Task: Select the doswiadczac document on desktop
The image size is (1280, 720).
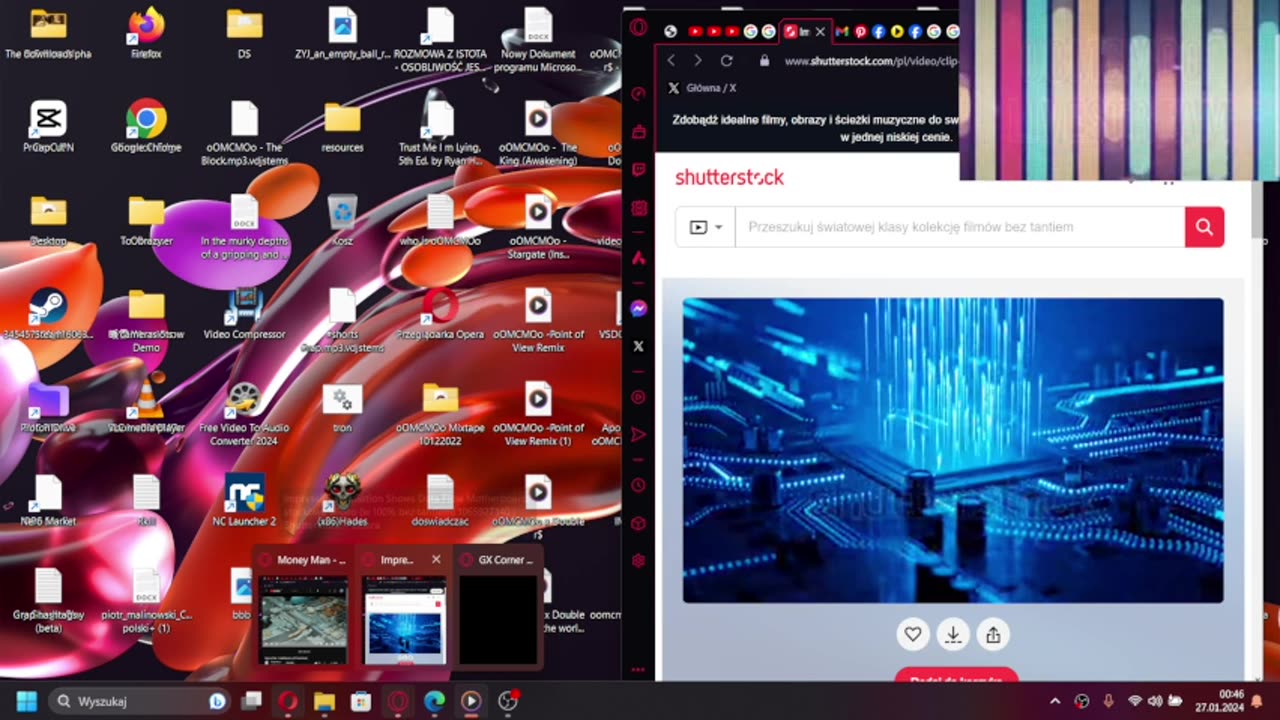Action: click(440, 500)
